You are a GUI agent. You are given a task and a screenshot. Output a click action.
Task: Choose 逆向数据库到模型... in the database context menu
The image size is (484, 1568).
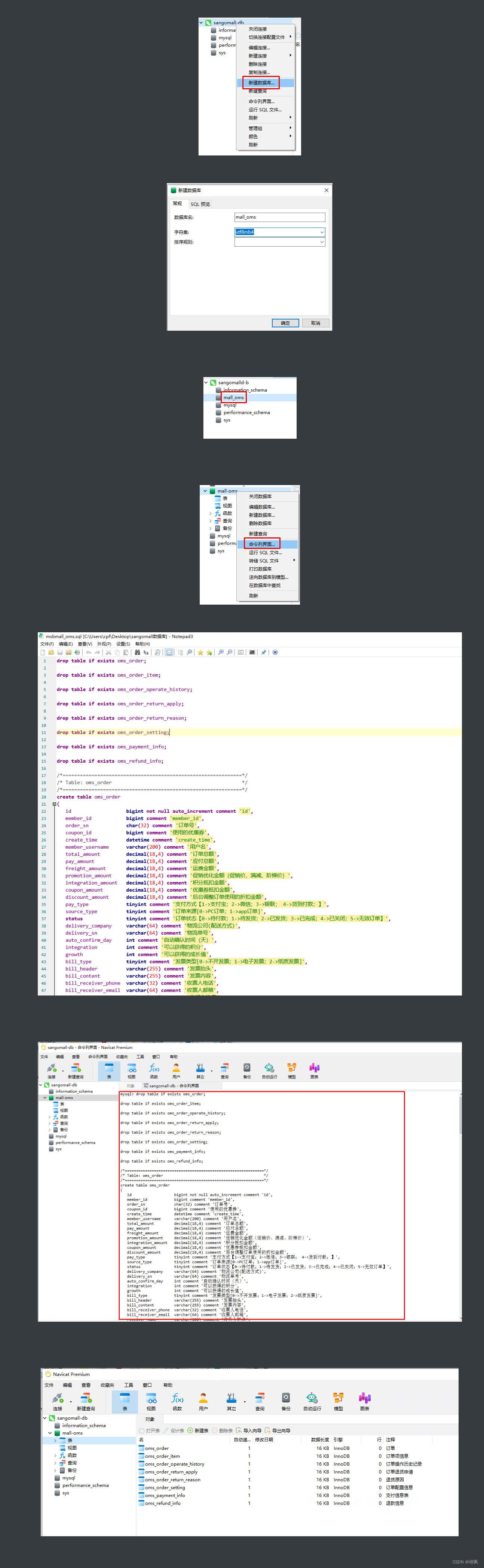267,577
